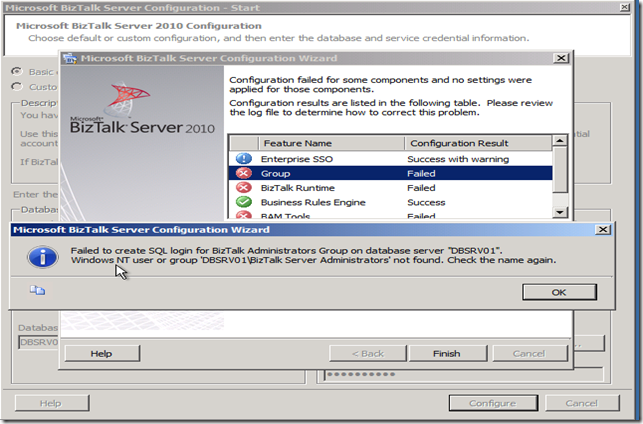
Task: Click the Feature Name column header
Action: click(331, 143)
